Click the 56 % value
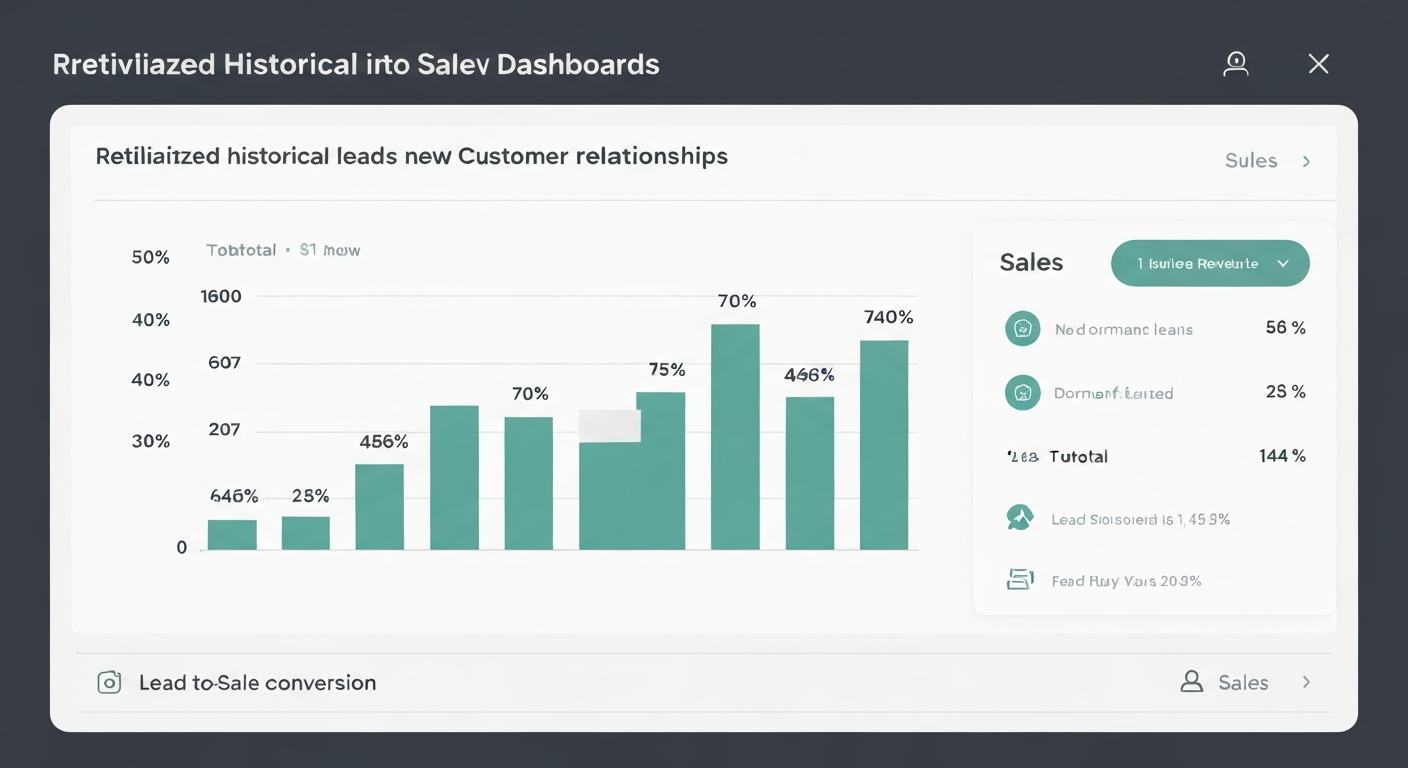1408x768 pixels. pyautogui.click(x=1285, y=328)
